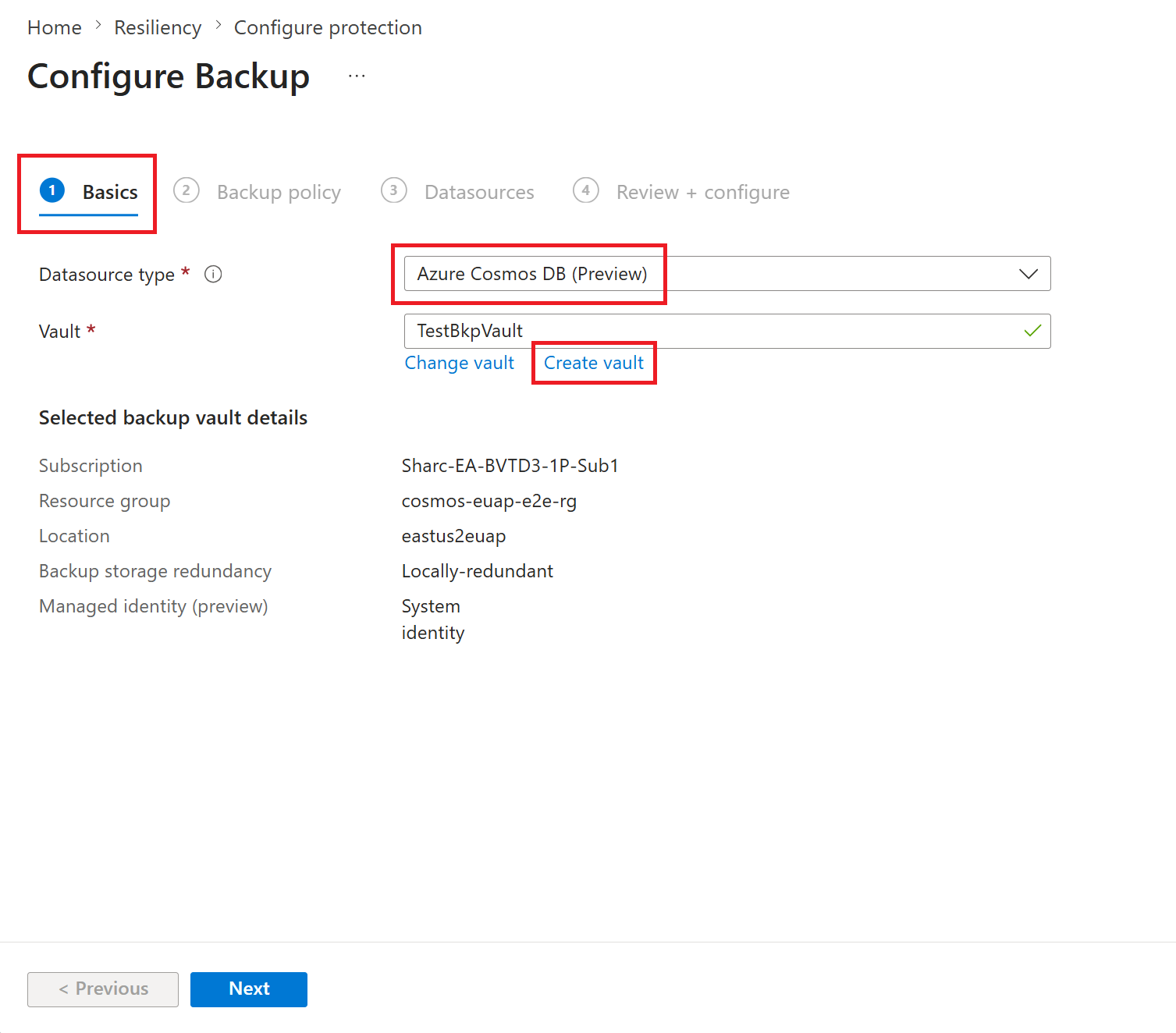Viewport: 1176px width, 1033px height.
Task: Click the Backup storage redundancy label
Action: pyautogui.click(x=155, y=571)
